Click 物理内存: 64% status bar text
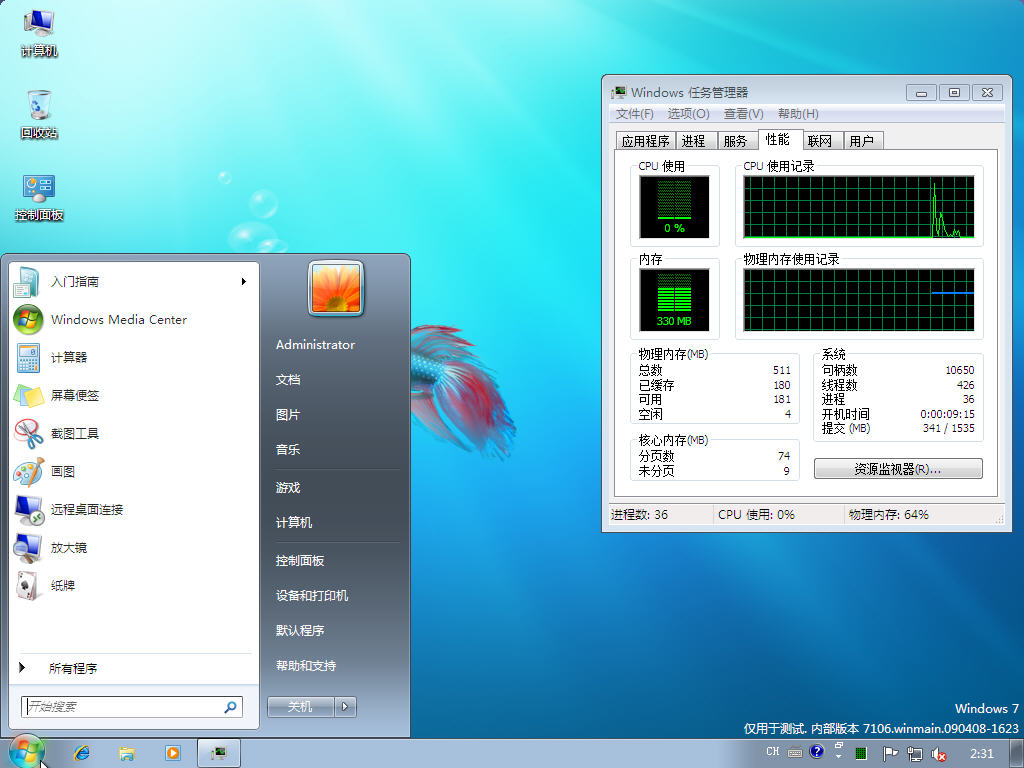The width and height of the screenshot is (1024, 768). [888, 515]
